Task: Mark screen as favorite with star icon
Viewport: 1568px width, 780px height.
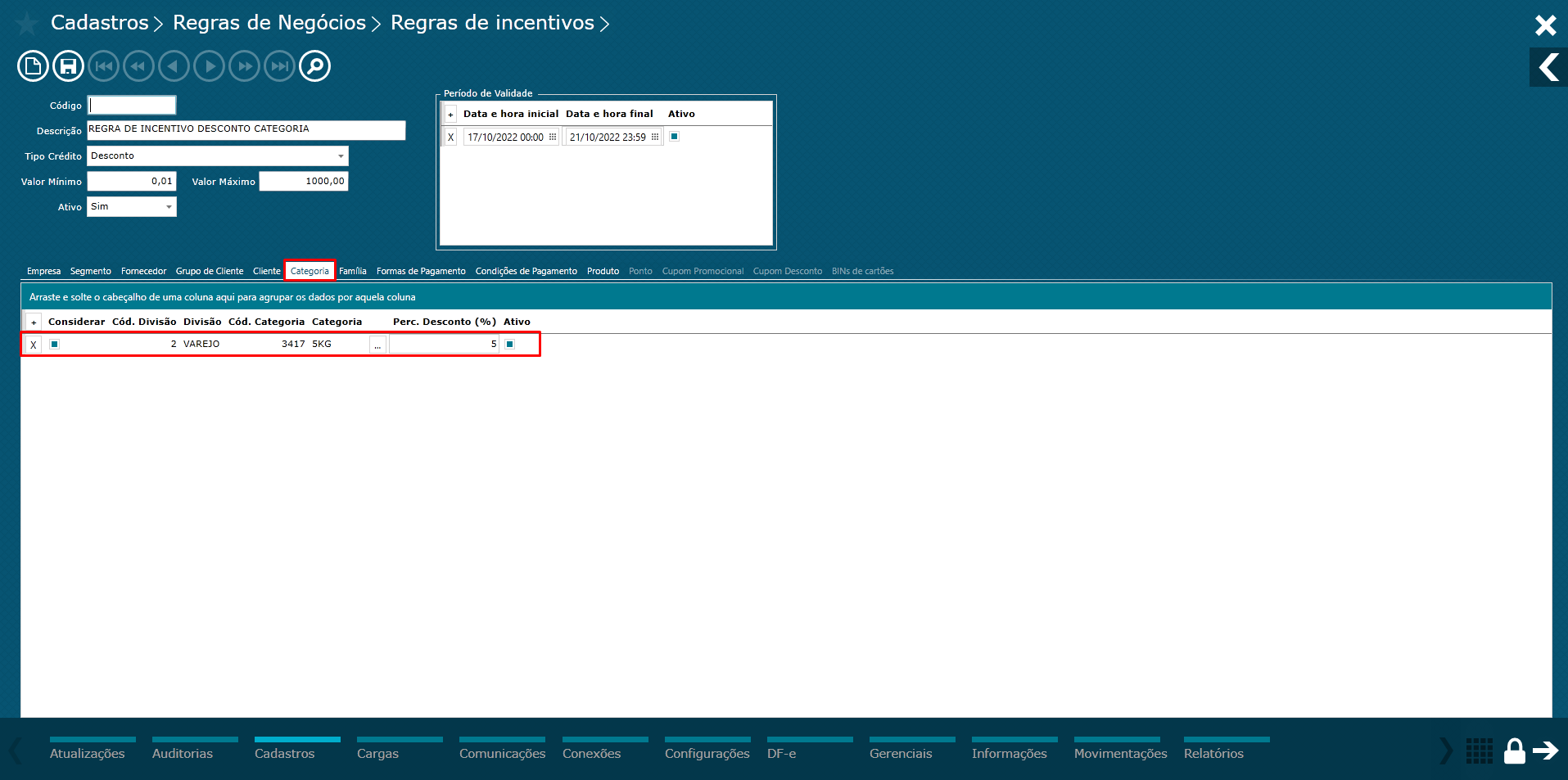Action: click(27, 24)
